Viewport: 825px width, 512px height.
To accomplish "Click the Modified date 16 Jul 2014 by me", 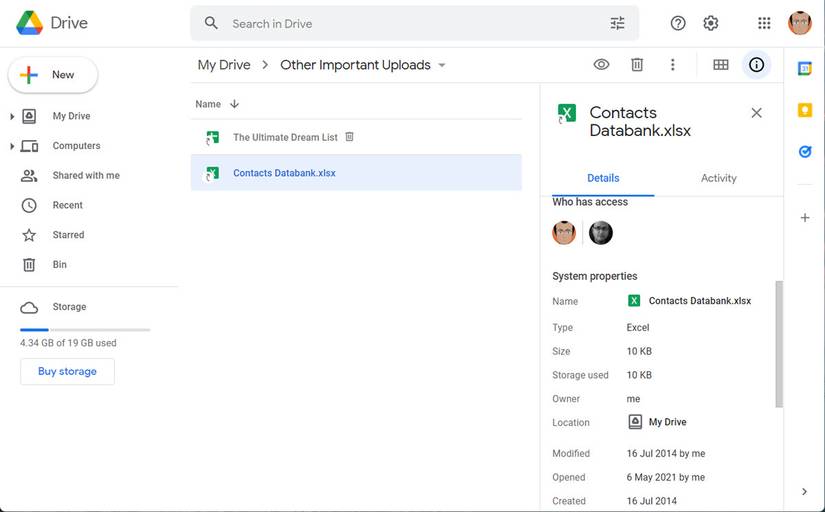I will click(666, 454).
